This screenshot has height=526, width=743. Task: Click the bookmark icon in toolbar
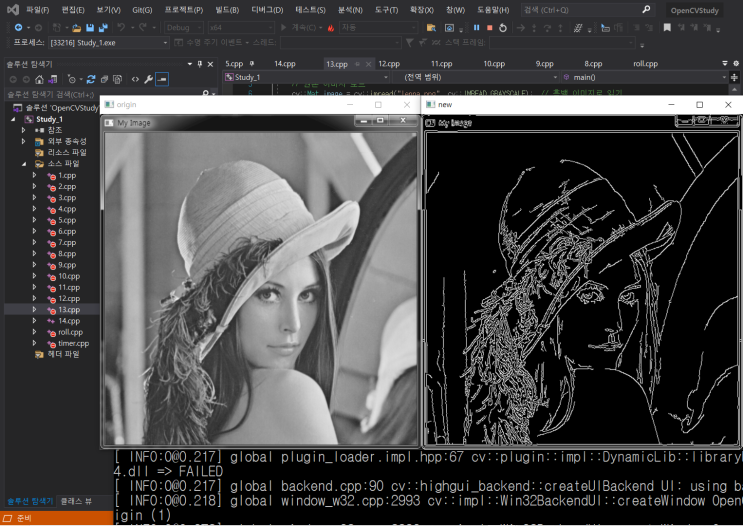(667, 27)
